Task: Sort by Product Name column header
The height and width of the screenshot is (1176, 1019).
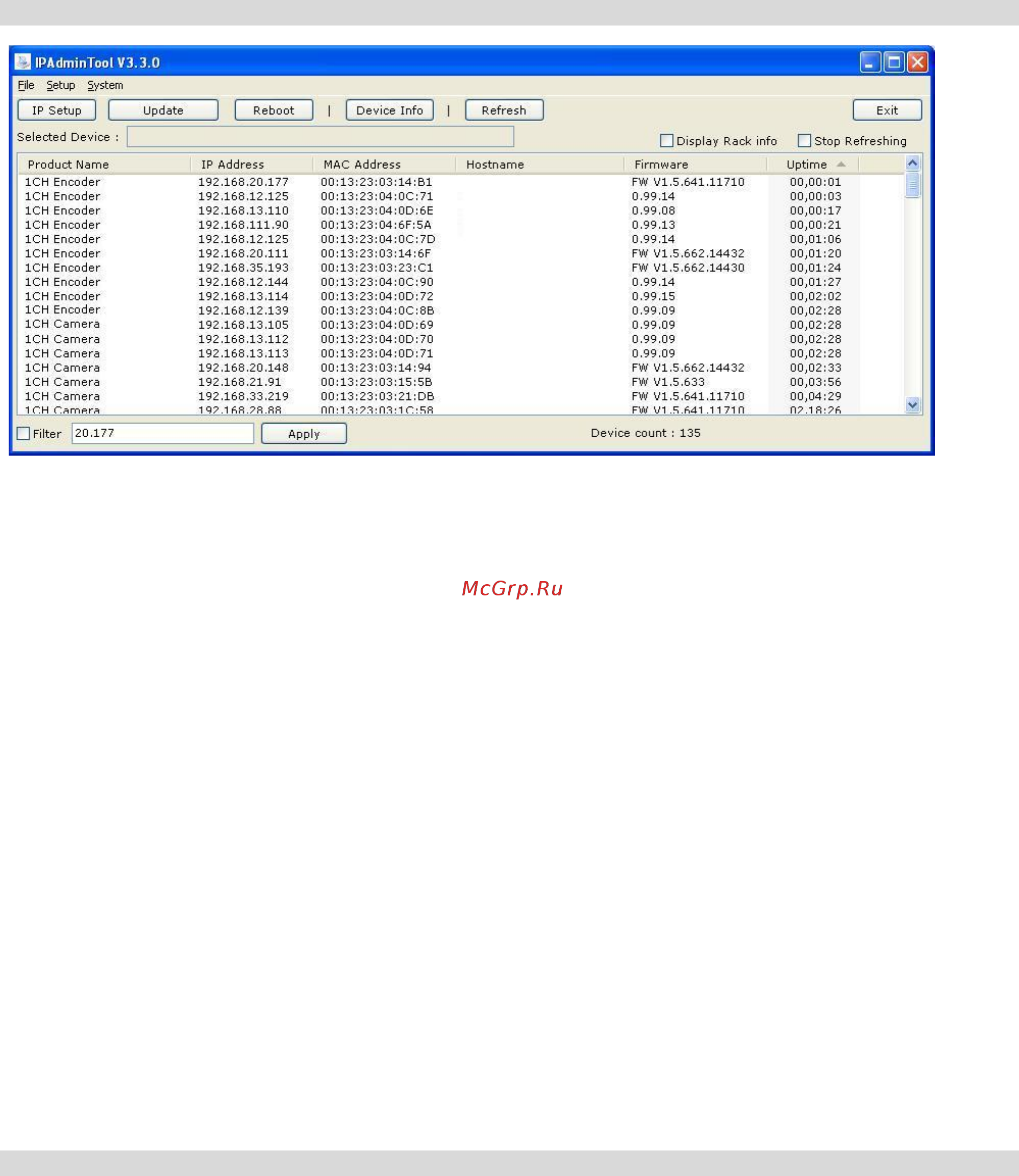Action: tap(104, 164)
